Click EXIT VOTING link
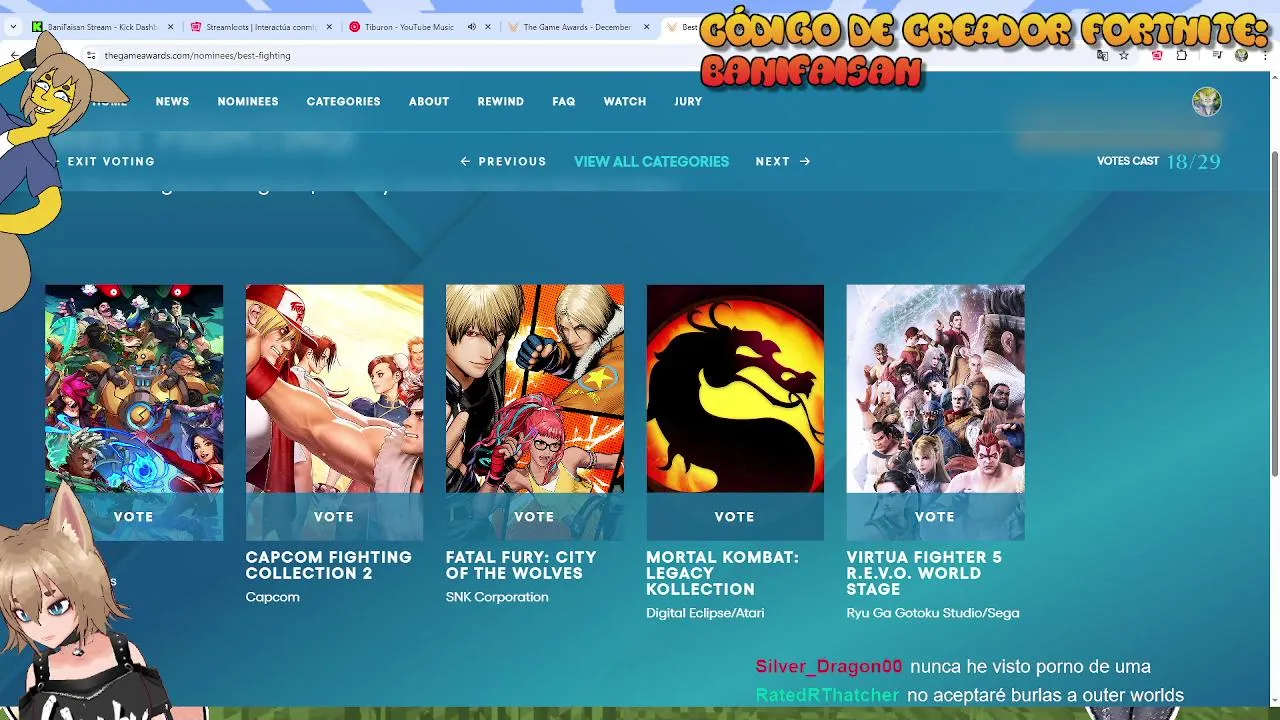This screenshot has width=1280, height=720. [x=105, y=161]
